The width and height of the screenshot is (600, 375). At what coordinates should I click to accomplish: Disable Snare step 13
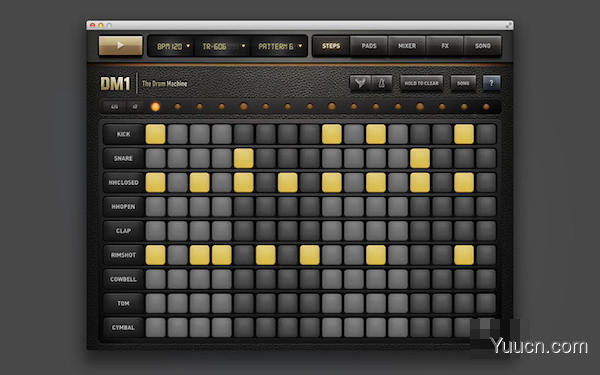(x=420, y=158)
